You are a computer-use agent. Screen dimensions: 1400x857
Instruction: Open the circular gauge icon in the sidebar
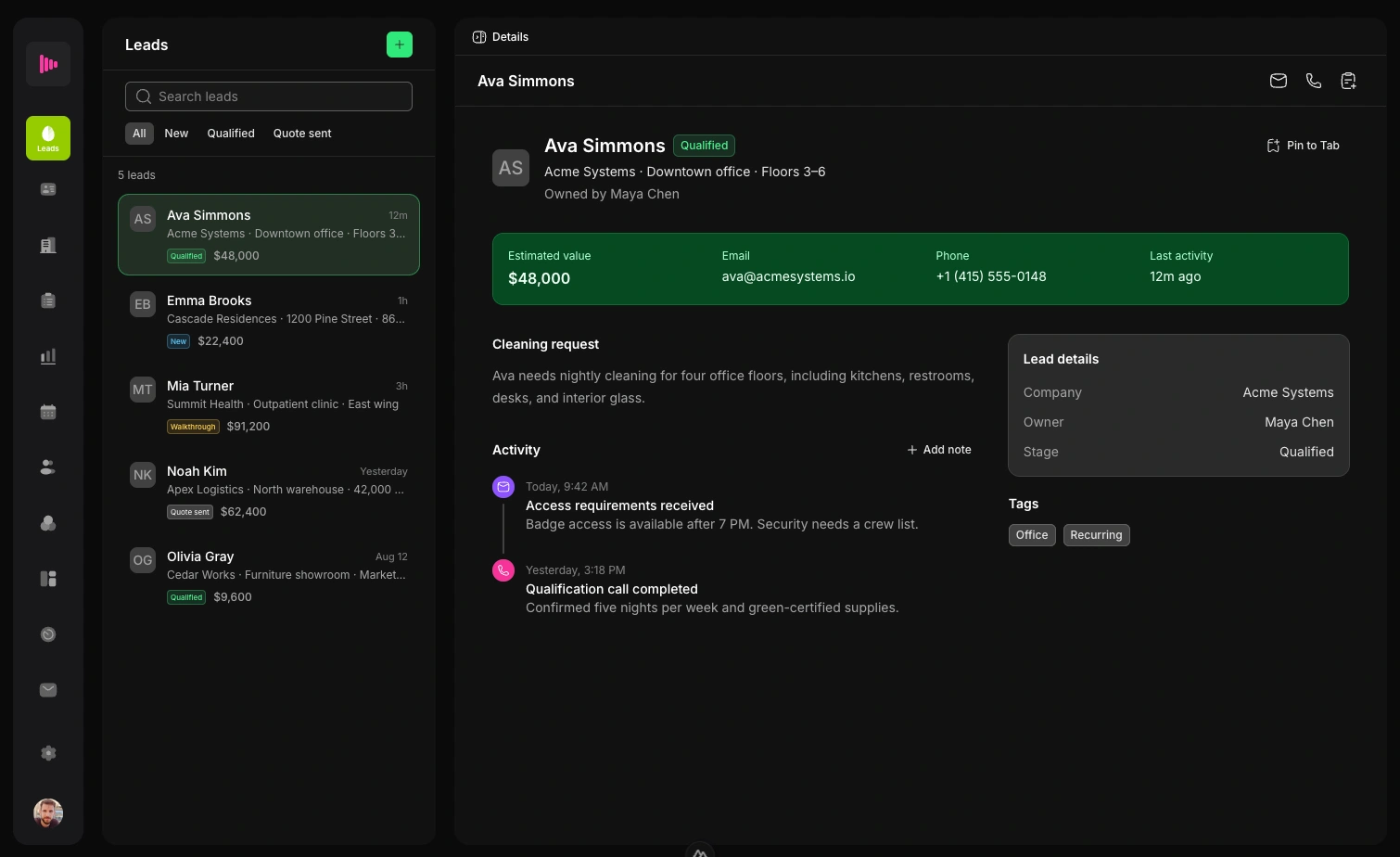[48, 634]
